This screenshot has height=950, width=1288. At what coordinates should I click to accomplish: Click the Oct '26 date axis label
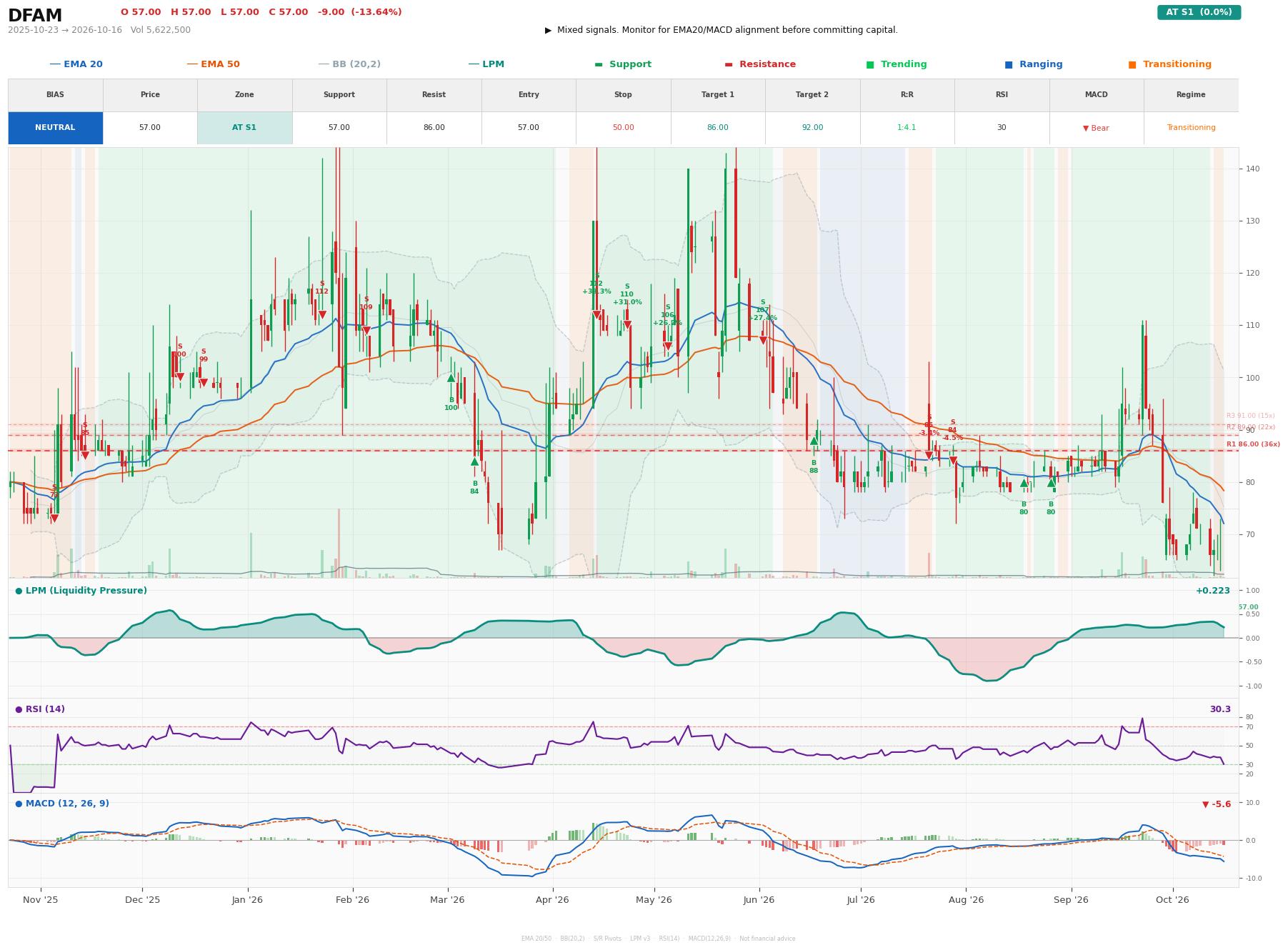pos(1172,900)
